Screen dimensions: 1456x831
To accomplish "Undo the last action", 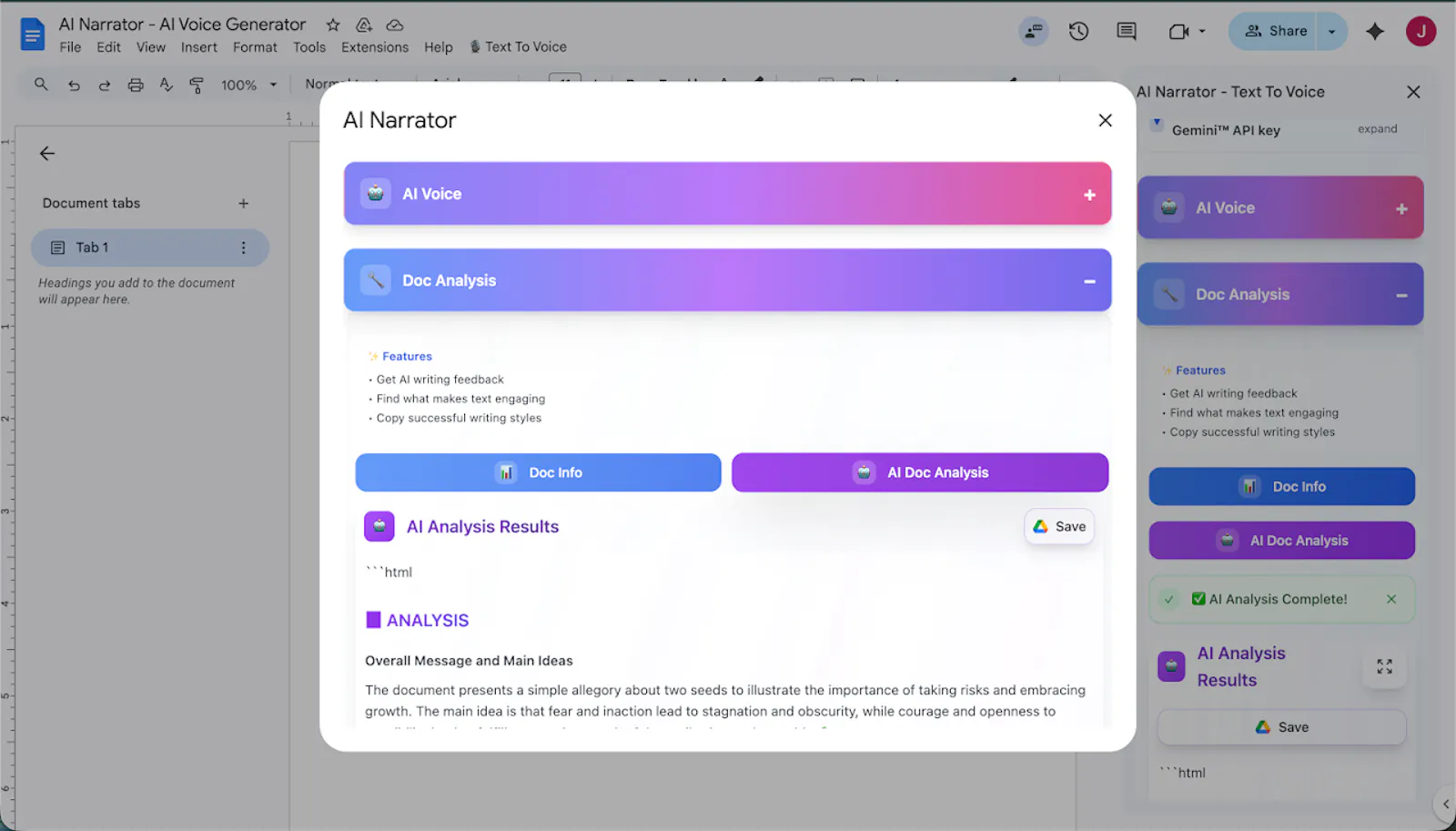I will pyautogui.click(x=74, y=85).
